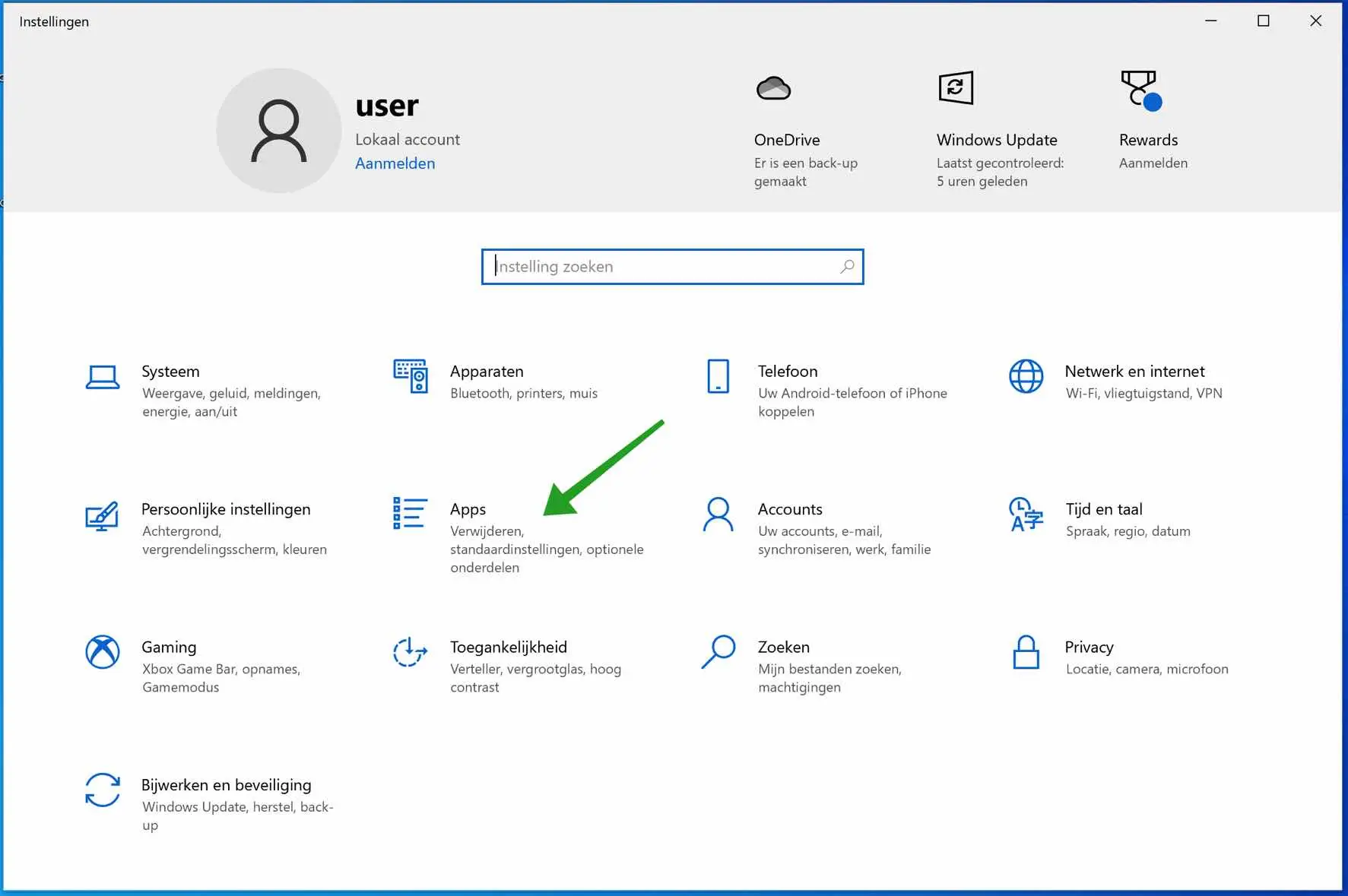Open the Toegankelijkheid settings title
The width and height of the screenshot is (1348, 896).
pyautogui.click(x=508, y=647)
